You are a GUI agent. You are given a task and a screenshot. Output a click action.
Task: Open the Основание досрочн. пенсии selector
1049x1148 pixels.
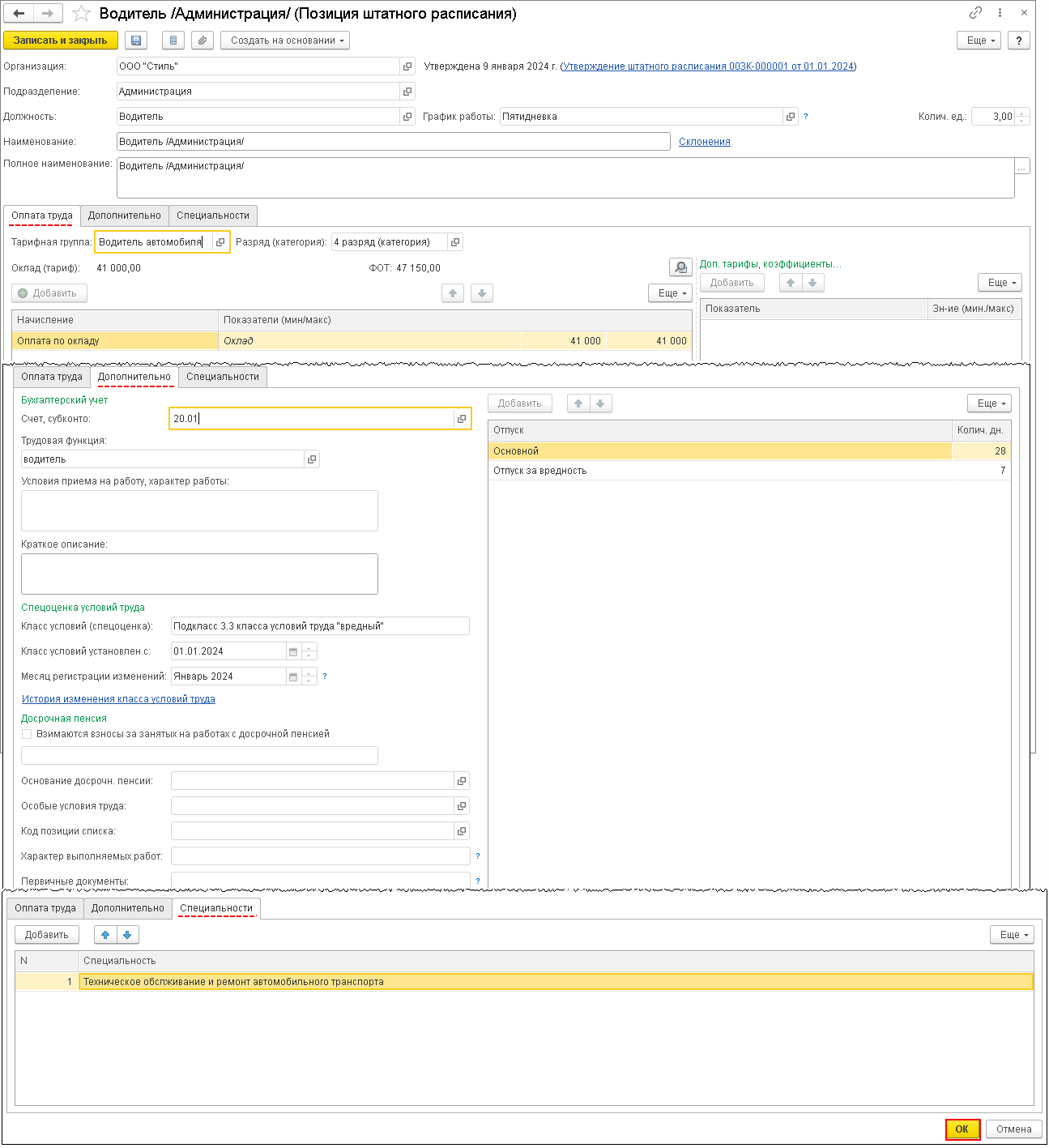click(462, 781)
